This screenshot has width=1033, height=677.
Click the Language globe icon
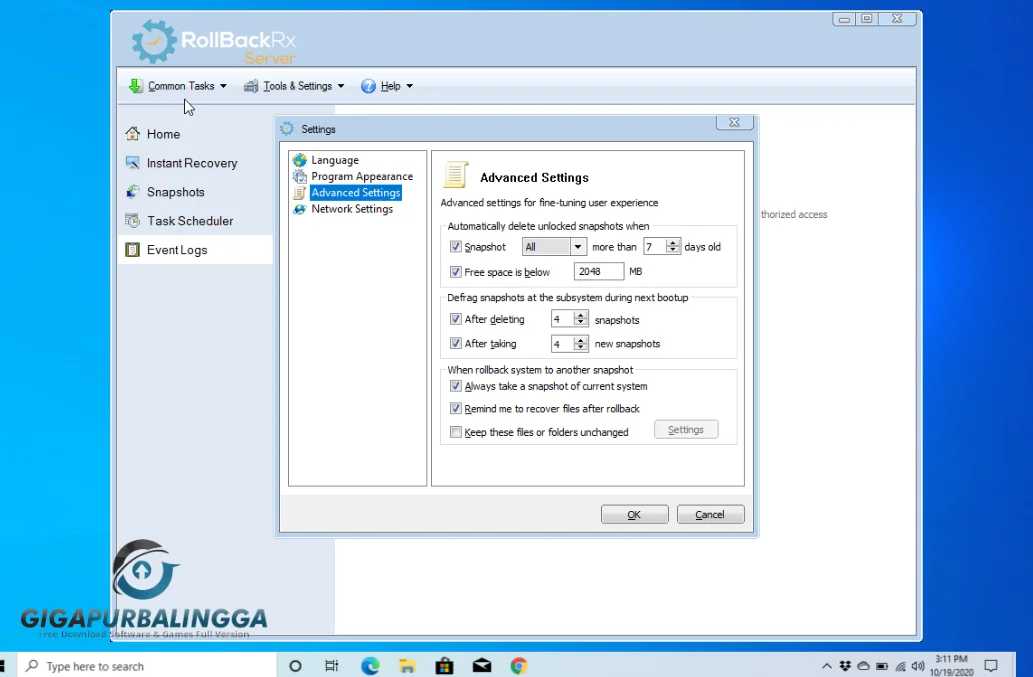tap(300, 160)
